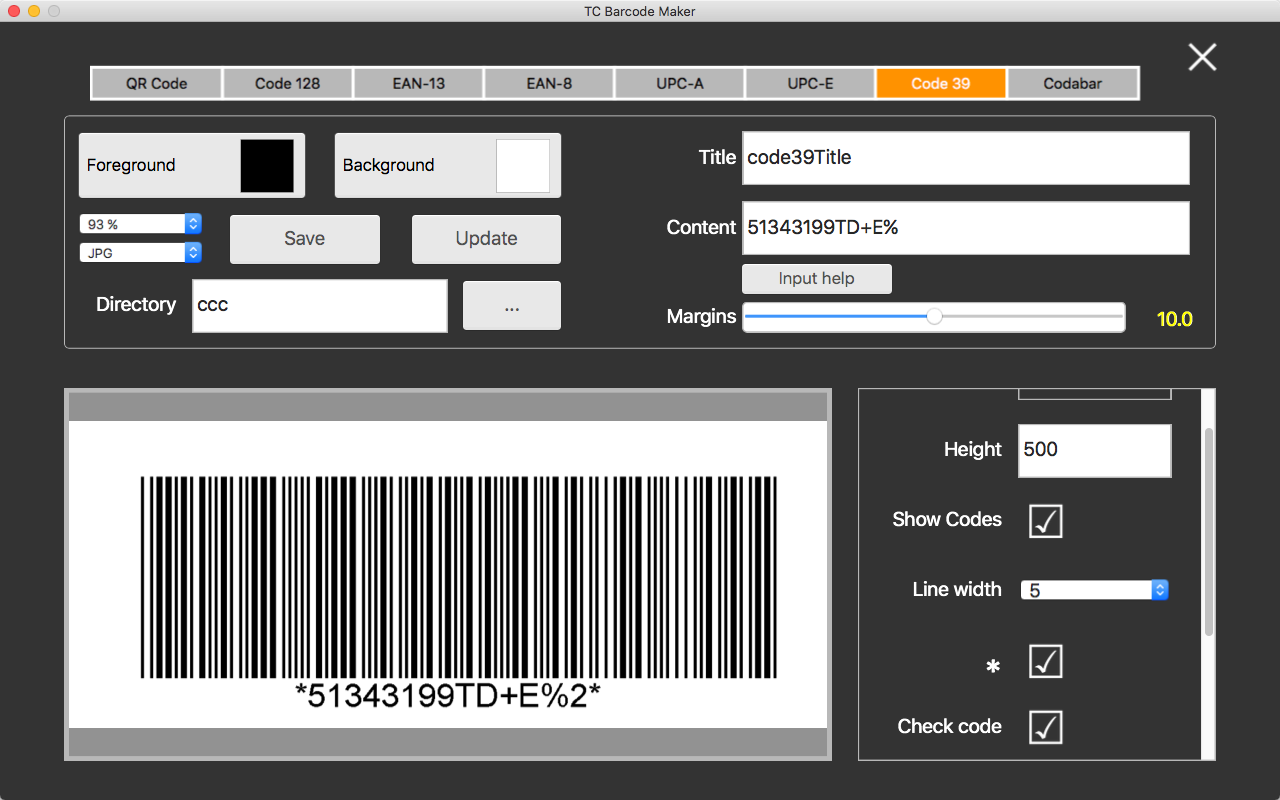Click the Height field containing 500
This screenshot has height=800, width=1280.
click(1095, 450)
